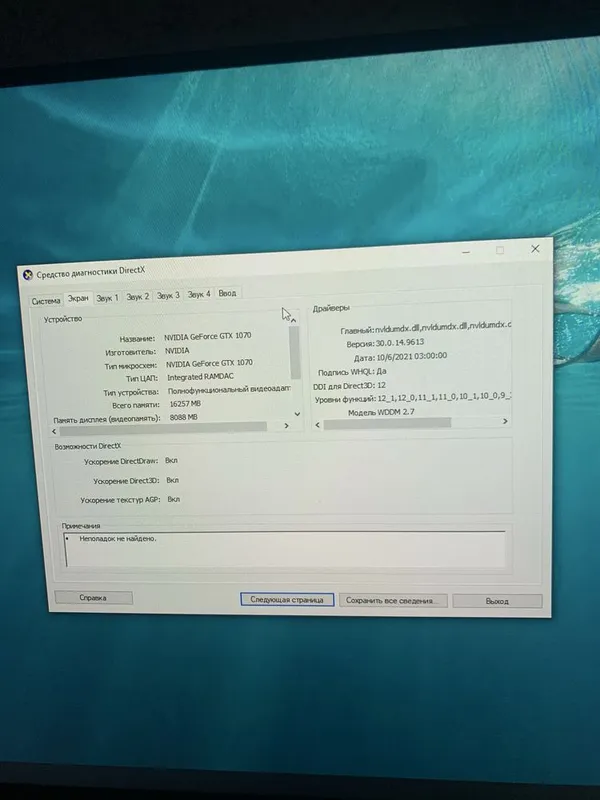
Task: Click drivers panel horizontal scrollbar thumb
Action: [387, 423]
